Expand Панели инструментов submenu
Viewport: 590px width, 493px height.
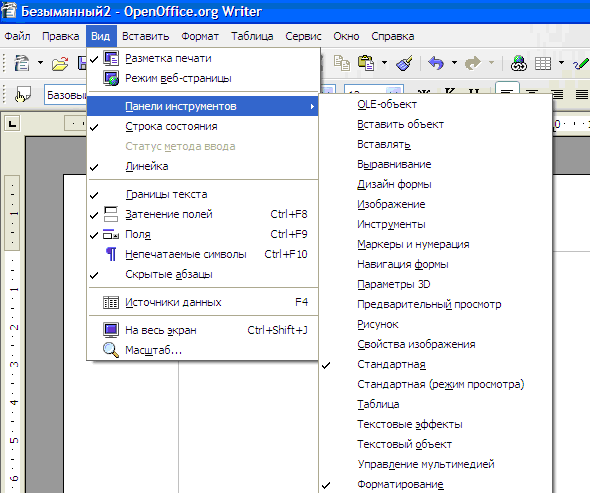(x=203, y=107)
